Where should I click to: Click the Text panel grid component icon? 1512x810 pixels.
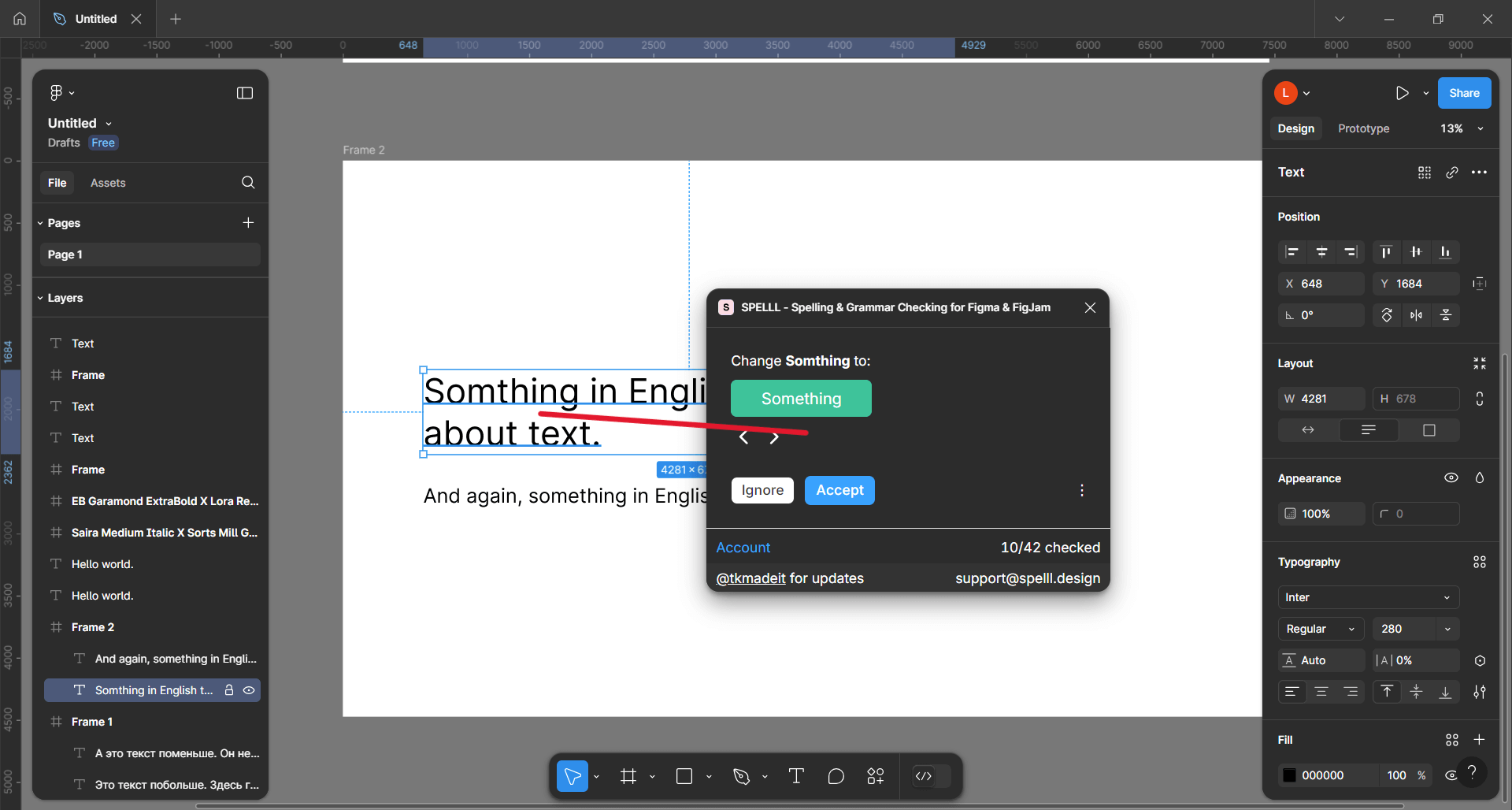(1425, 172)
